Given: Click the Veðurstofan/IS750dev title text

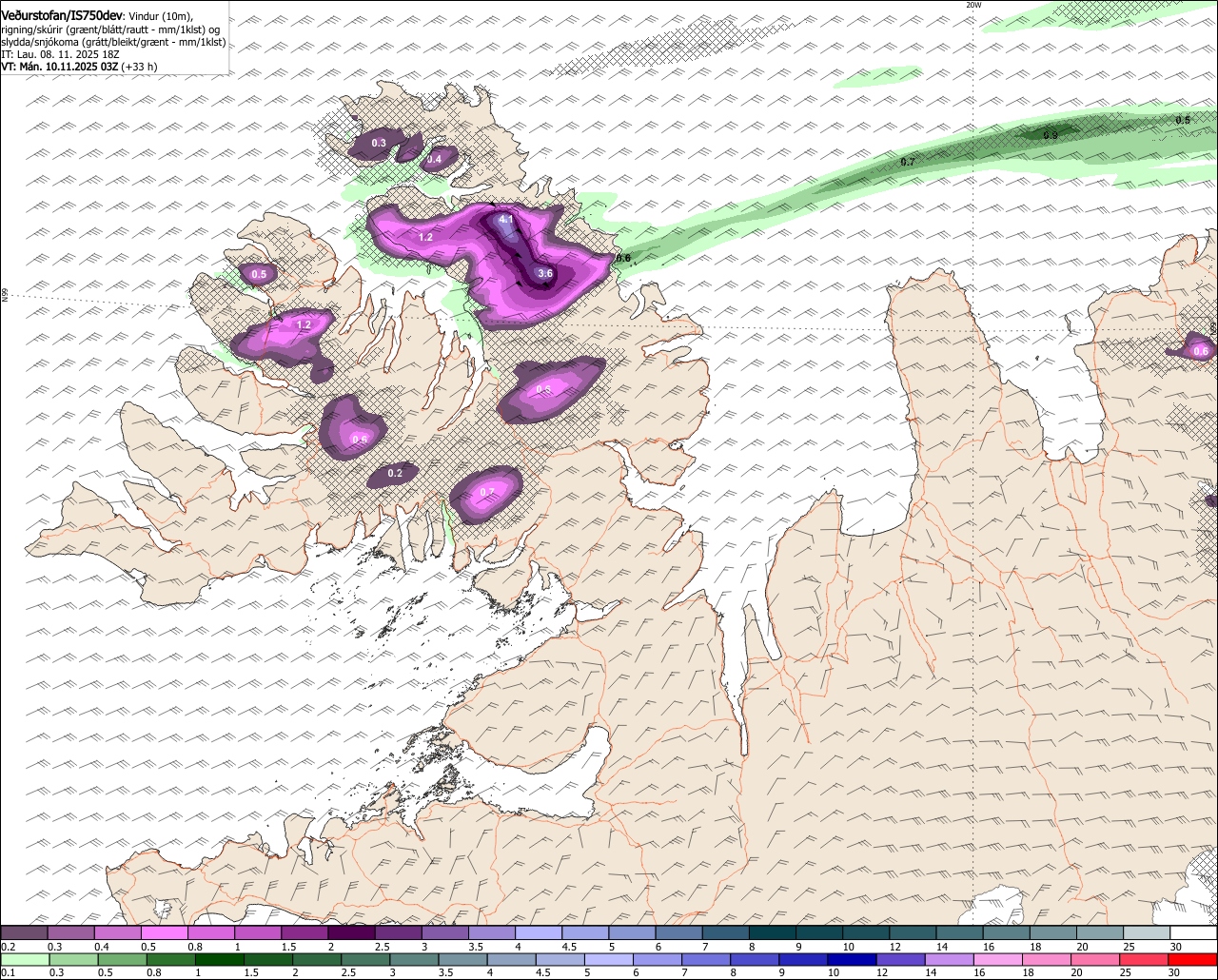Looking at the screenshot, I should pos(62,16).
